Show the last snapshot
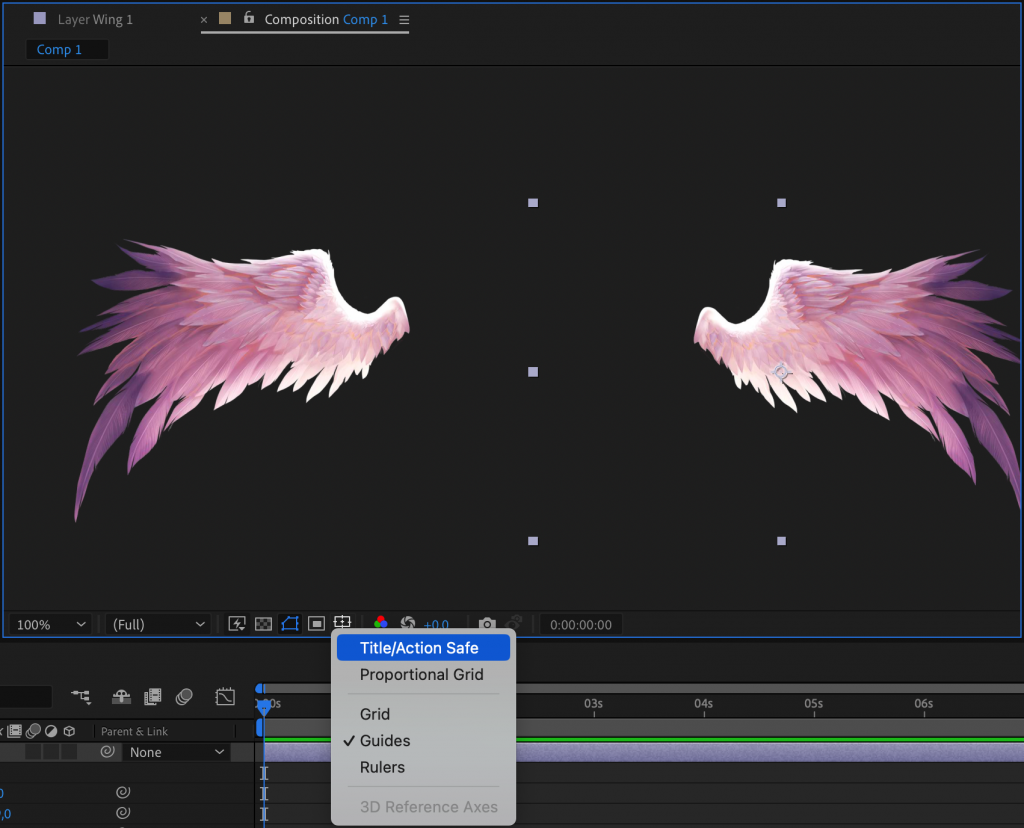Viewport: 1024px width, 828px height. pos(512,624)
